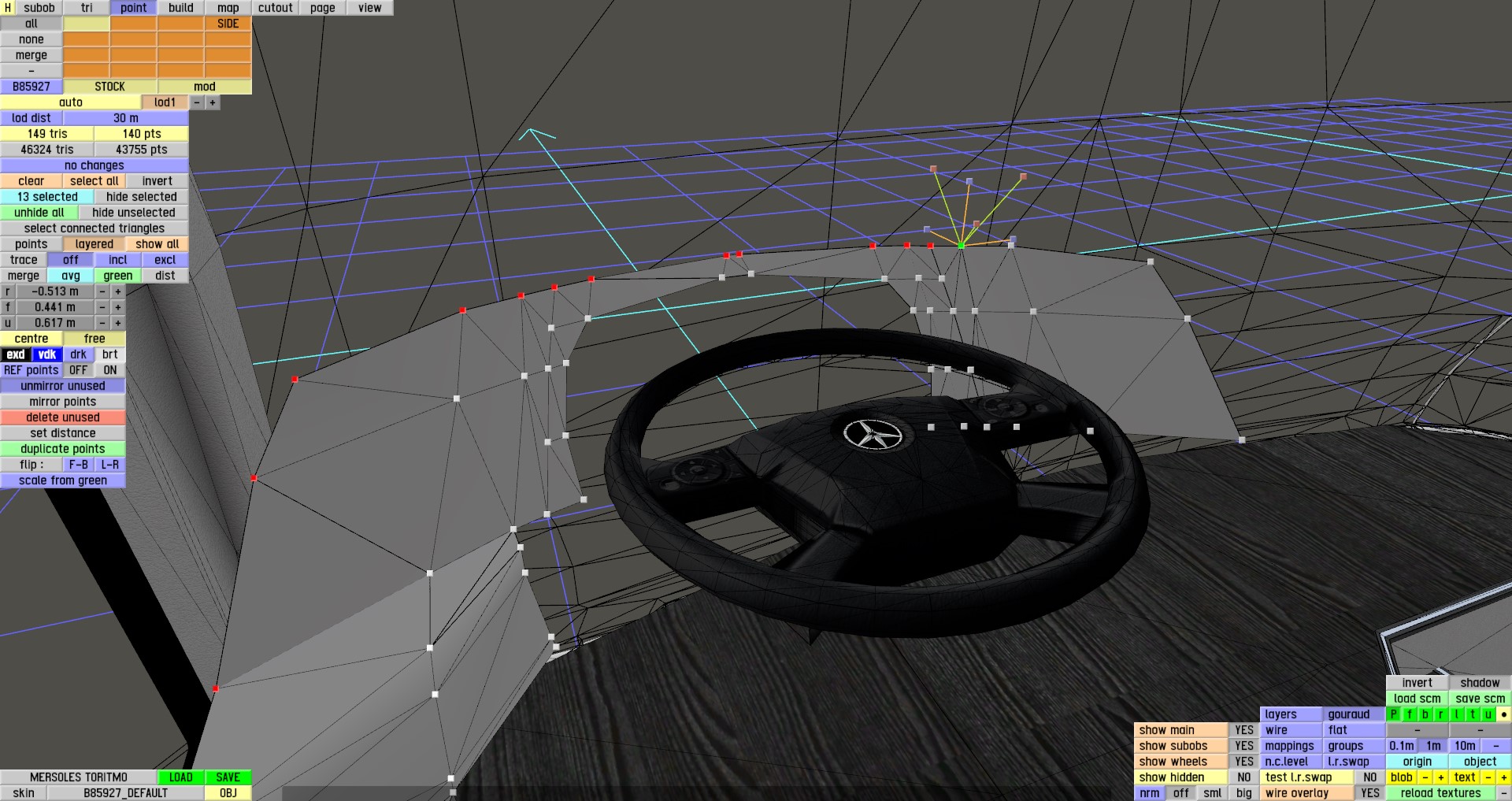The height and width of the screenshot is (801, 1512).
Task: Open the tri editing tab
Action: coord(87,8)
